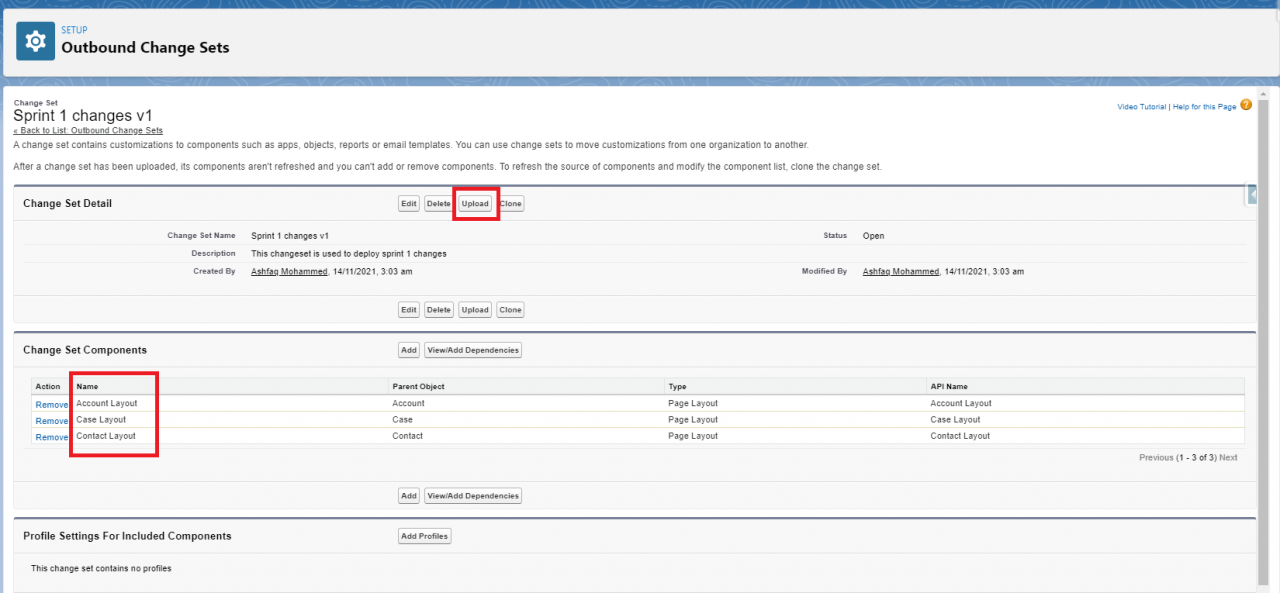This screenshot has height=593, width=1280.
Task: Click the Upload button in Change Set Detail
Action: 474,203
